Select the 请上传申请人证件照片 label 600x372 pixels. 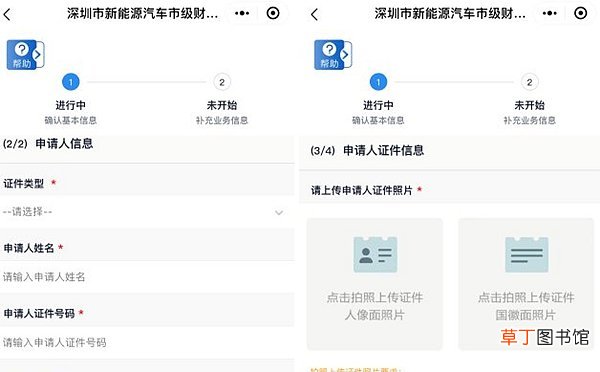(x=361, y=190)
